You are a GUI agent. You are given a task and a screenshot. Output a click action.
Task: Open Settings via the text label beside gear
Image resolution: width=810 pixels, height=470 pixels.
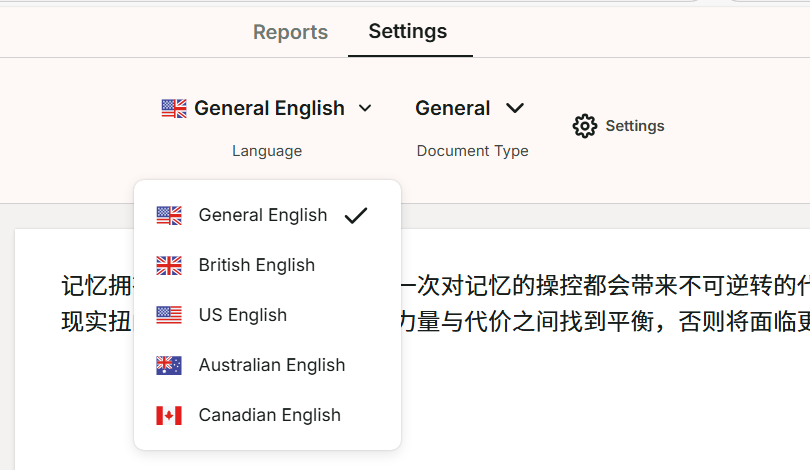pyautogui.click(x=635, y=126)
